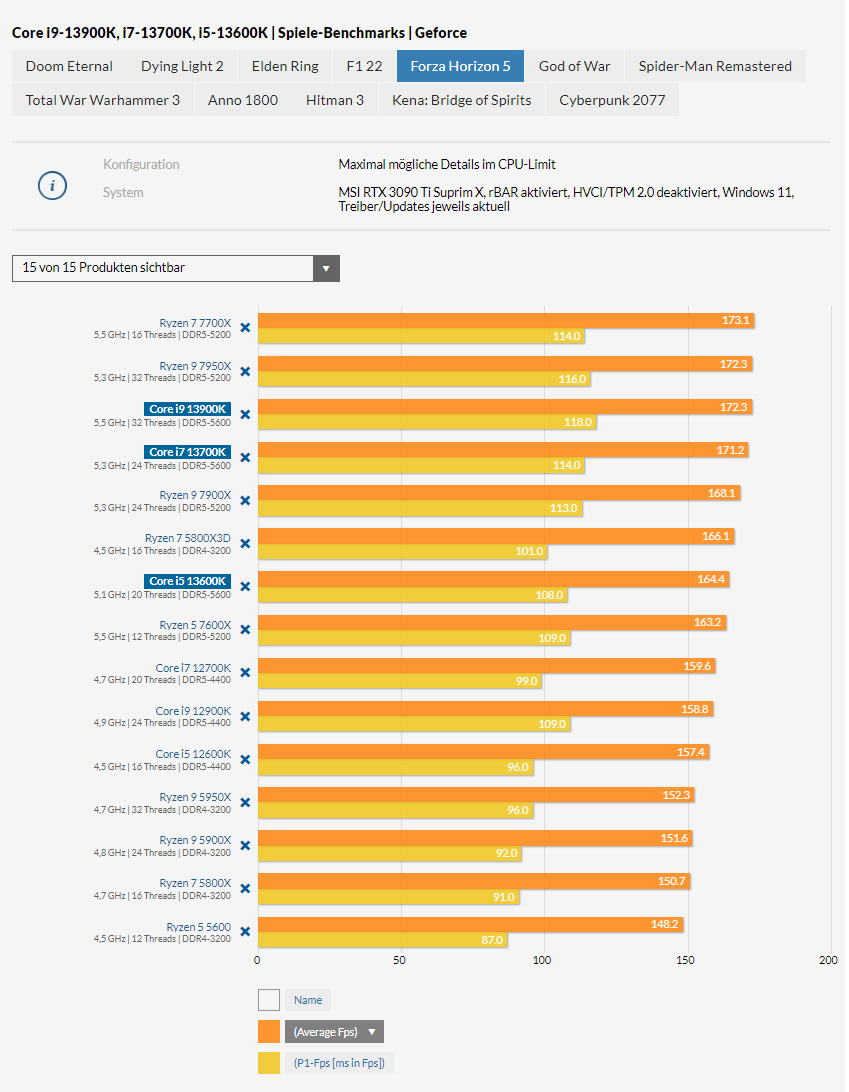The height and width of the screenshot is (1092, 849).
Task: Remove Core i5 13600K with its X icon
Action: click(x=245, y=586)
